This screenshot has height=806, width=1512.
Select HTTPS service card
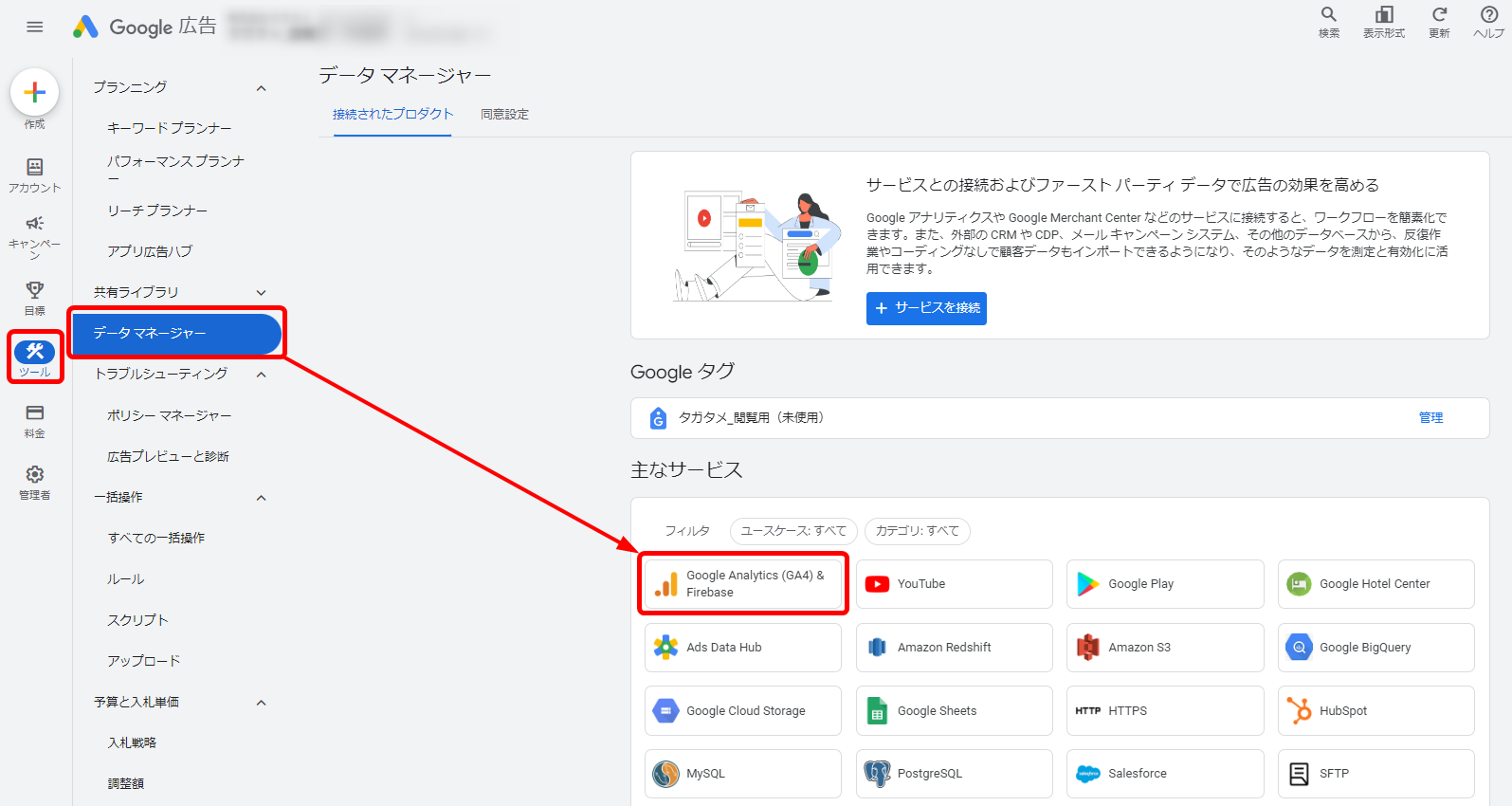[x=1165, y=711]
